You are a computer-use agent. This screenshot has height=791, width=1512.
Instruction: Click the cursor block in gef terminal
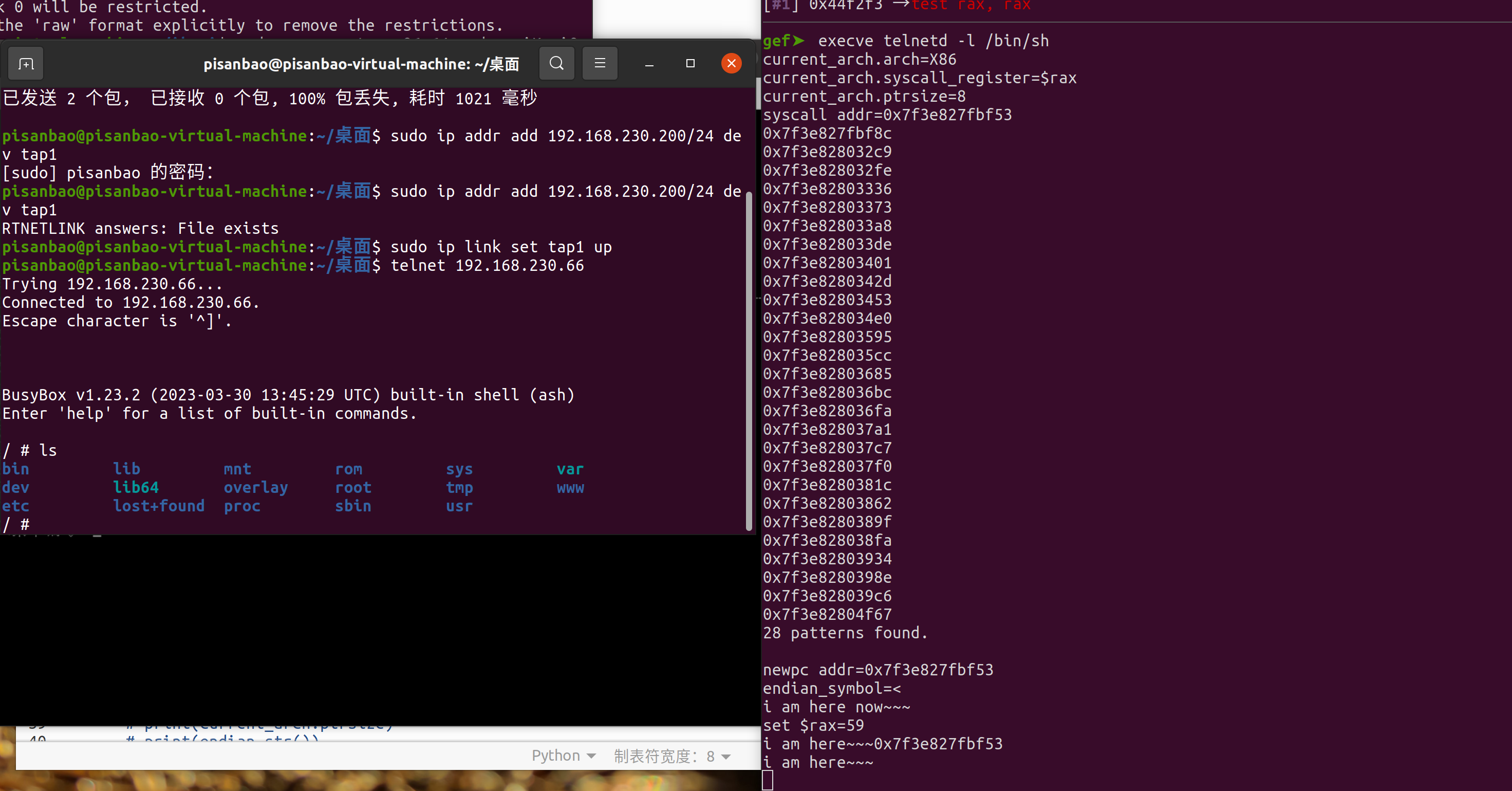[768, 781]
